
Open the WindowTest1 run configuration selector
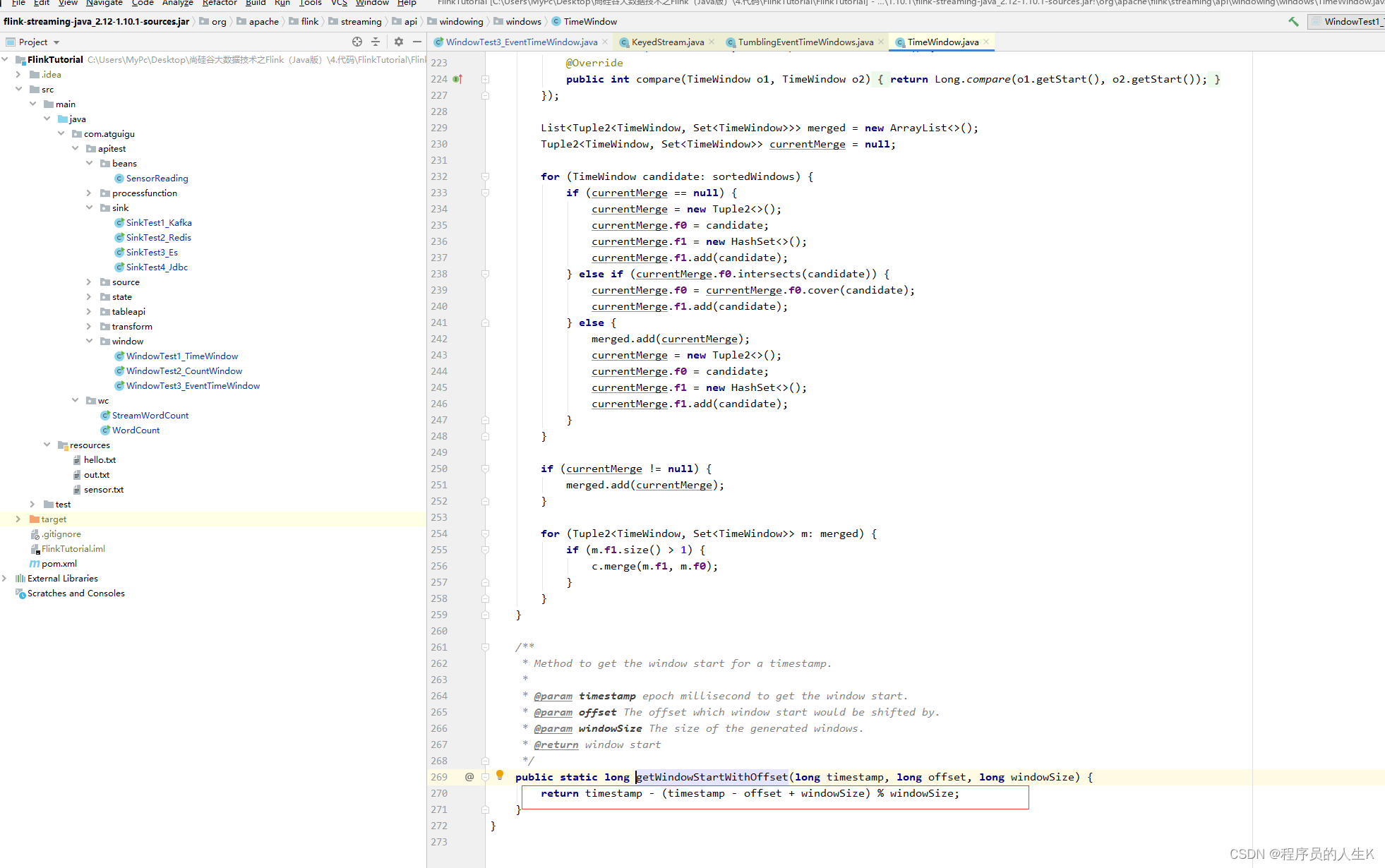pos(1350,22)
